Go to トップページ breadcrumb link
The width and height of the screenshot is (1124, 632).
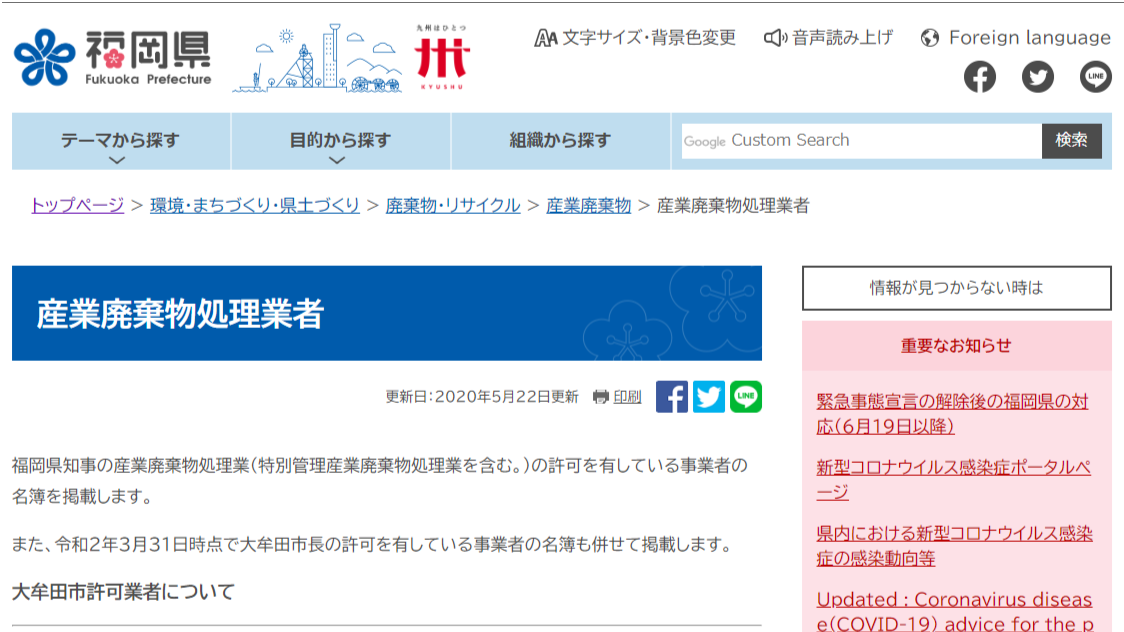pos(77,205)
